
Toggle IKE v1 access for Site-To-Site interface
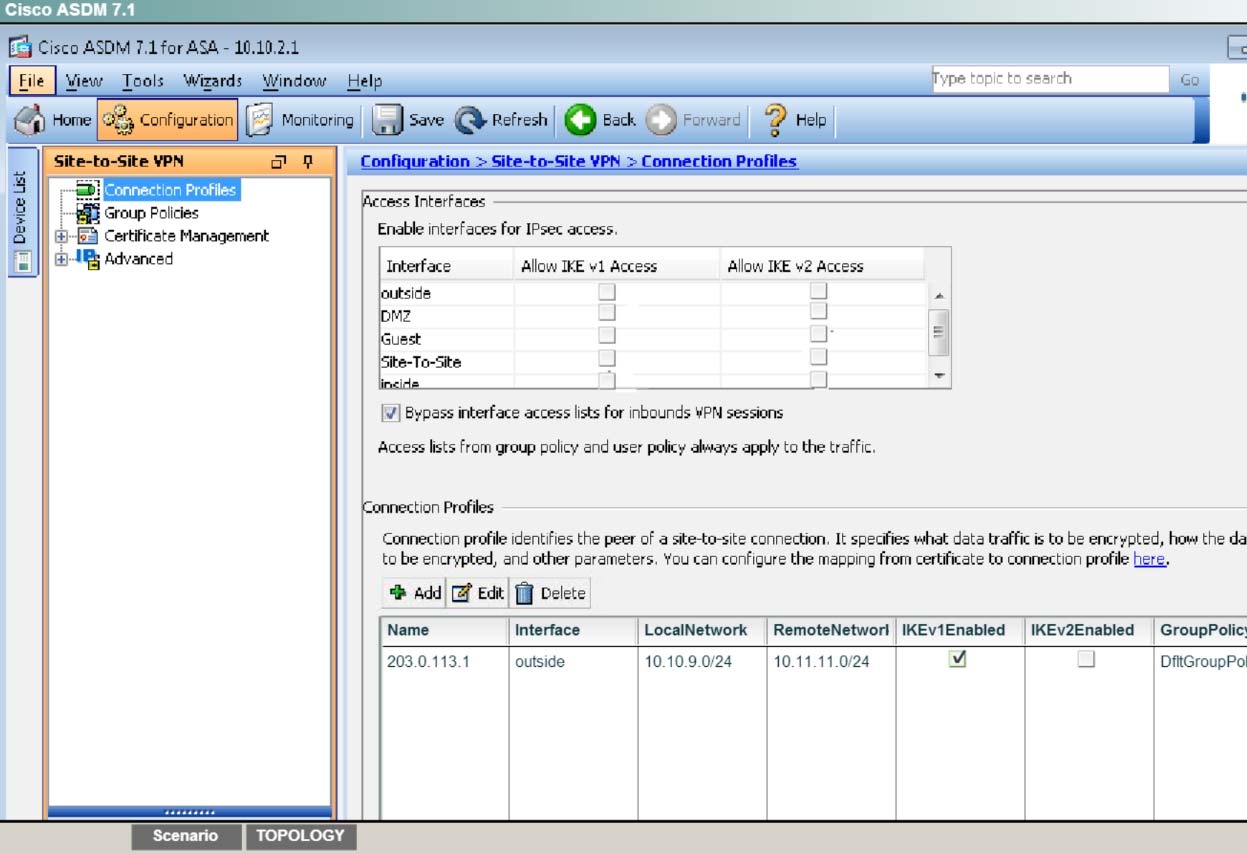(607, 358)
